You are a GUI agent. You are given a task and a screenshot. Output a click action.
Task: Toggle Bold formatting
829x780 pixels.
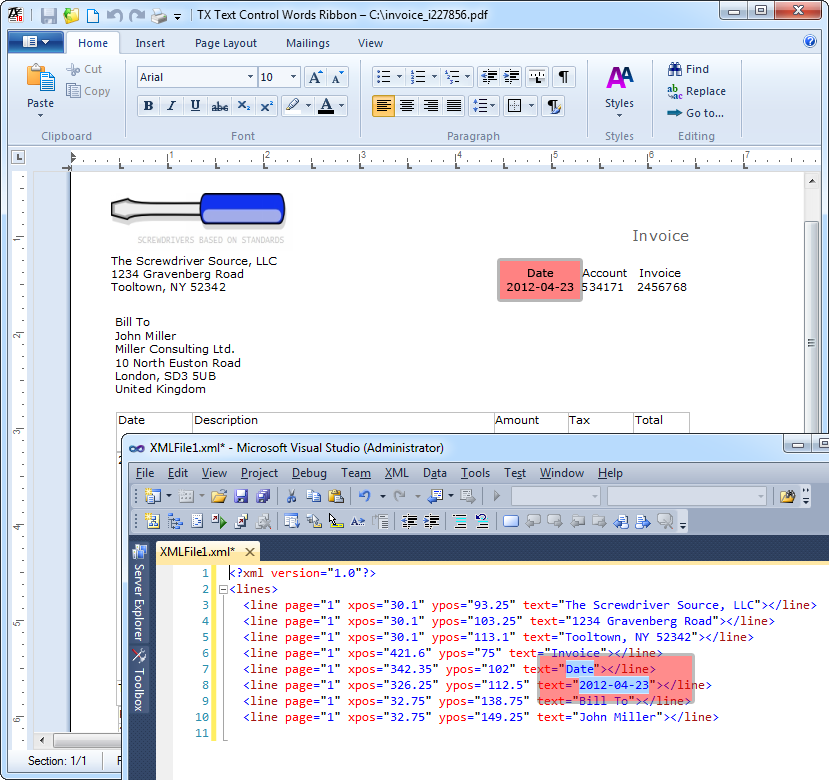[x=149, y=106]
